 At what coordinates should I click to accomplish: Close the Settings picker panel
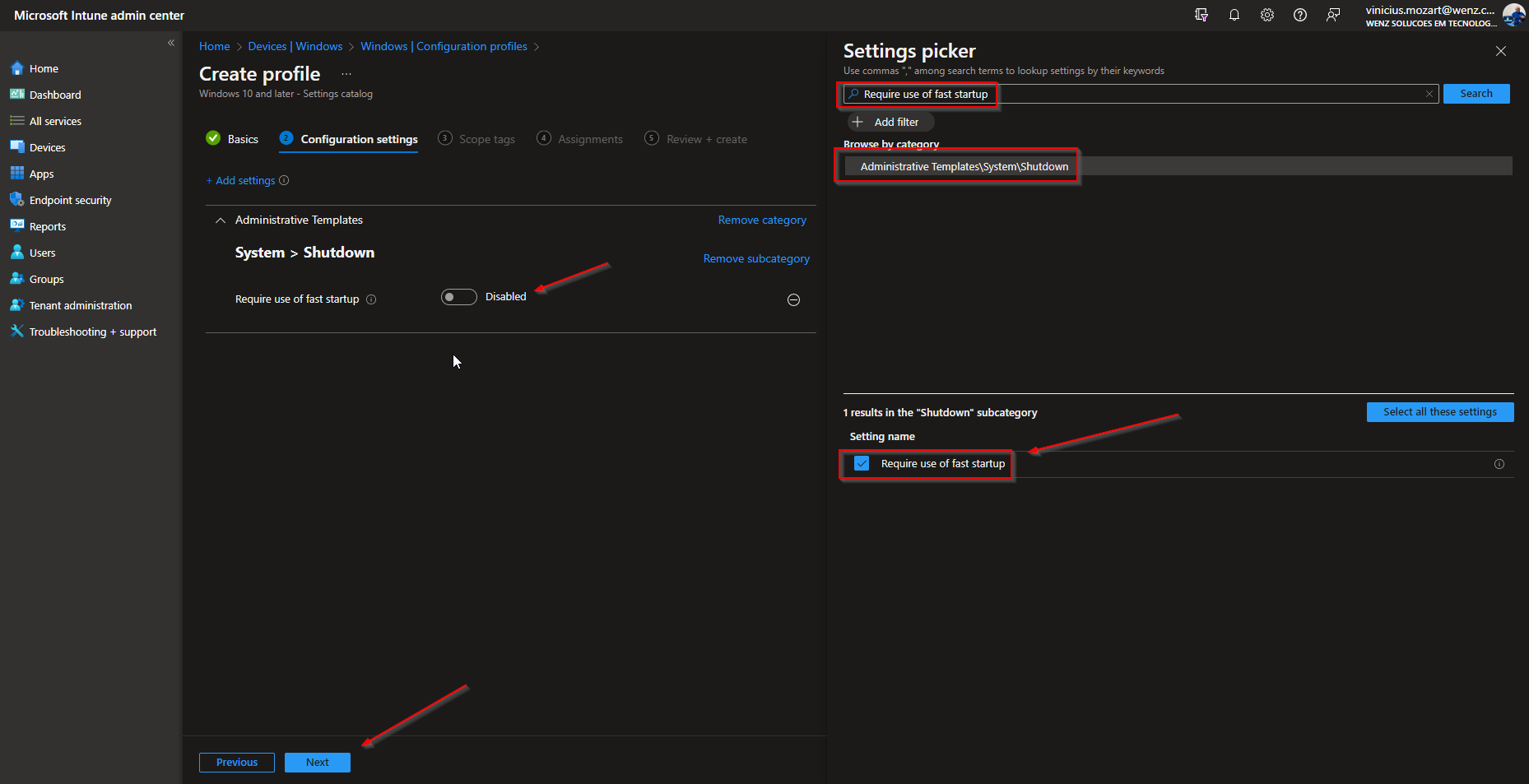[1501, 51]
